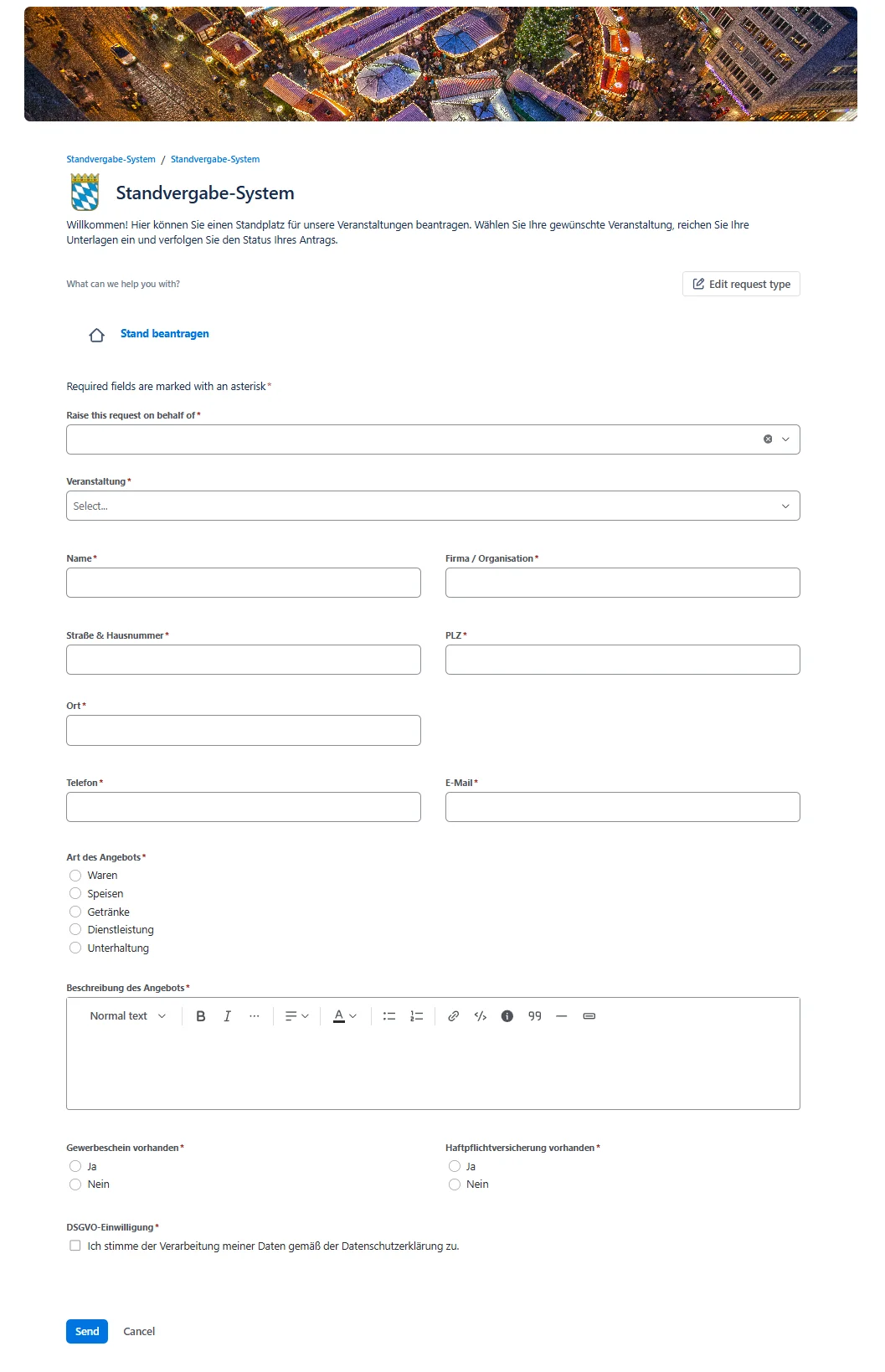Insert a quote block in the editor

(535, 1016)
